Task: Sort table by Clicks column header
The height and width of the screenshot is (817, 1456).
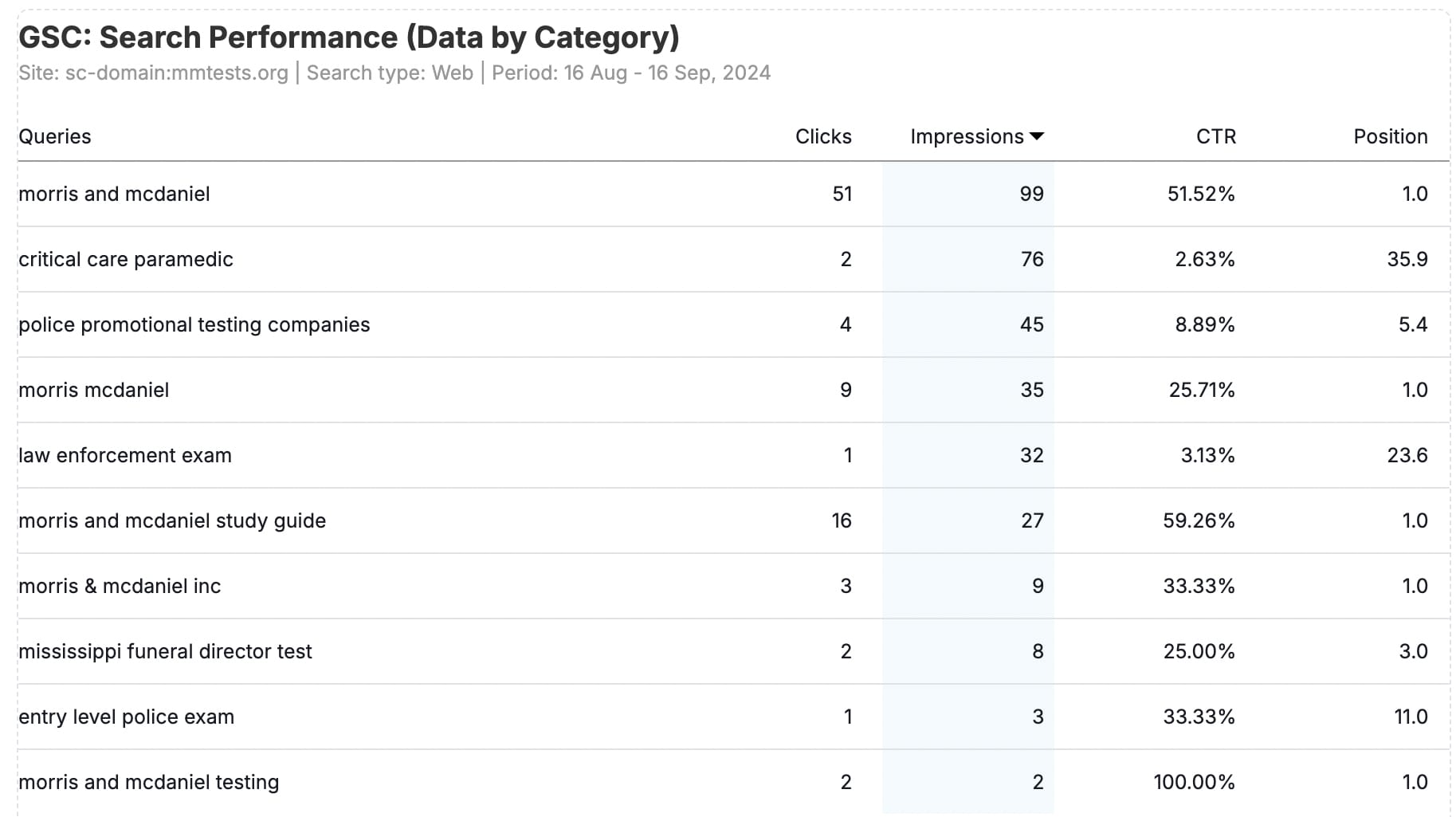Action: pyautogui.click(x=822, y=137)
